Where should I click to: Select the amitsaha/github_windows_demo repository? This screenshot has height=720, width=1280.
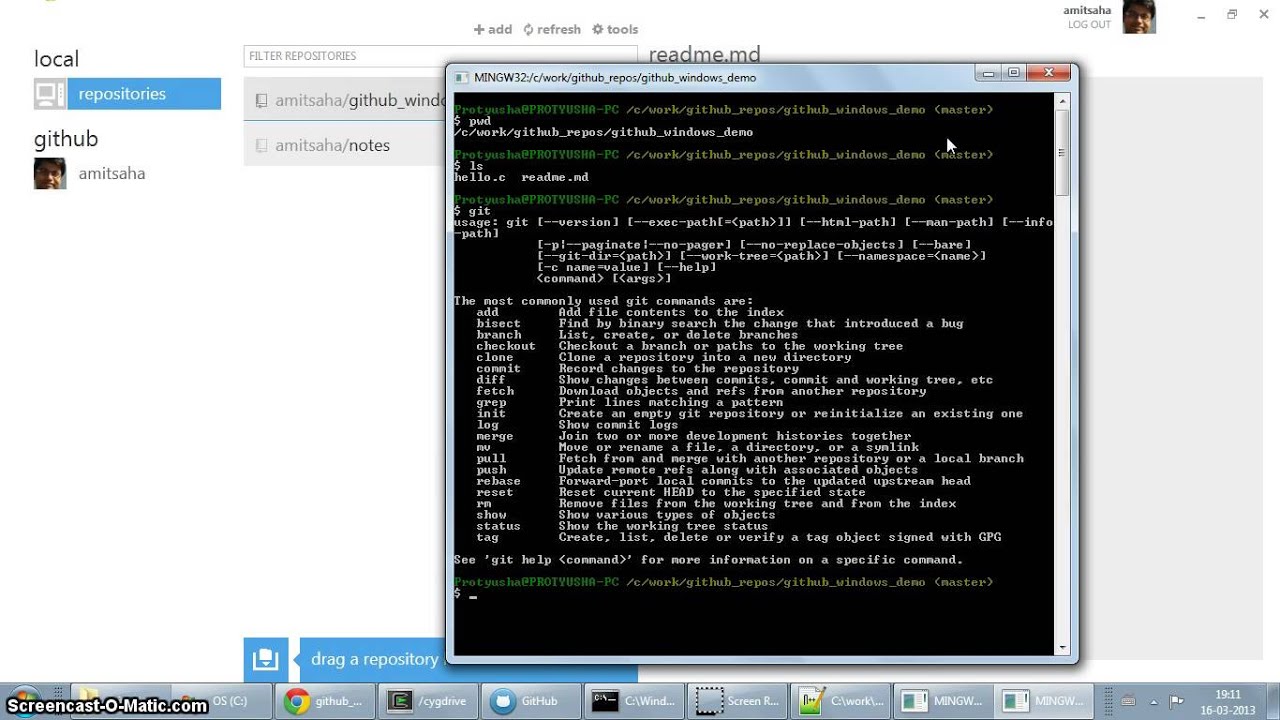tap(345, 100)
